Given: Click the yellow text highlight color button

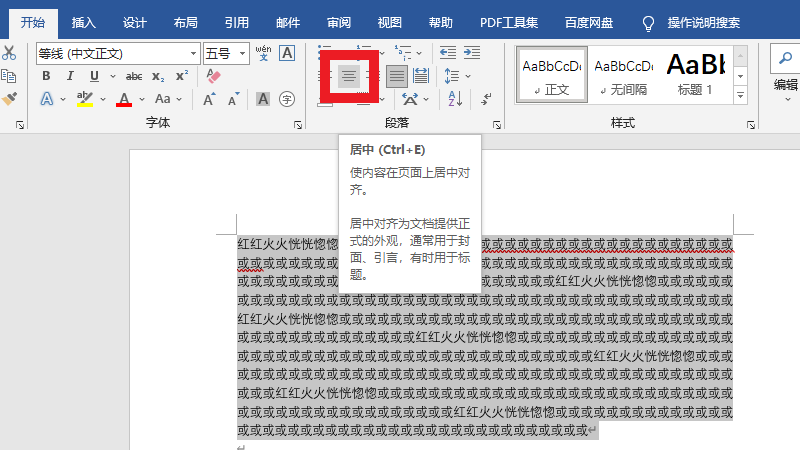Looking at the screenshot, I should pos(85,99).
